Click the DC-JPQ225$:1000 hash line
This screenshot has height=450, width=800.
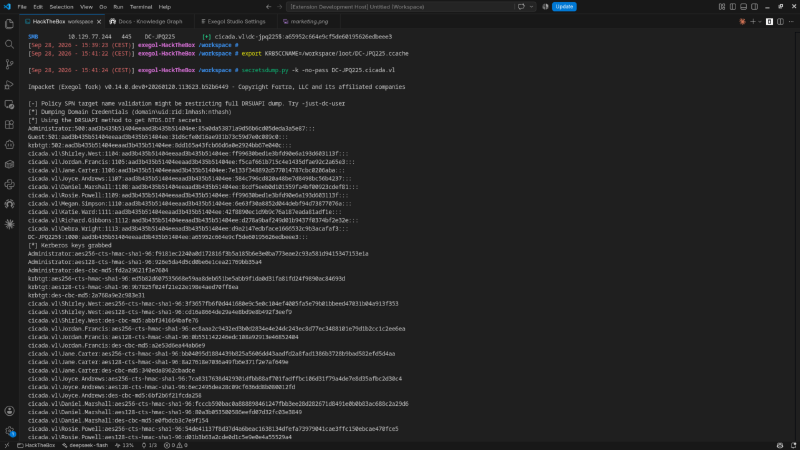[x=168, y=237]
